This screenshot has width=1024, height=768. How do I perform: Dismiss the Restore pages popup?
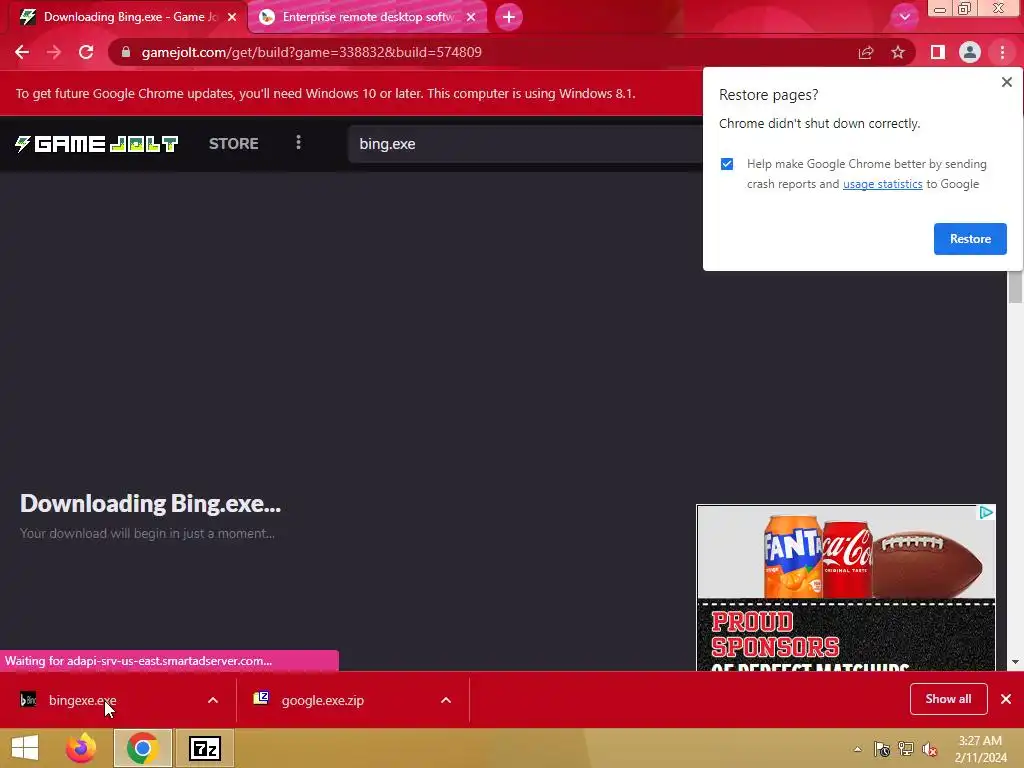[1006, 82]
